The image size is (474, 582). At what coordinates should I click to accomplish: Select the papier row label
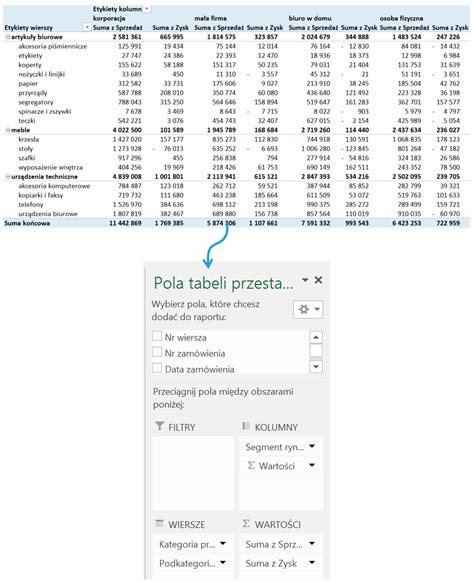28,83
